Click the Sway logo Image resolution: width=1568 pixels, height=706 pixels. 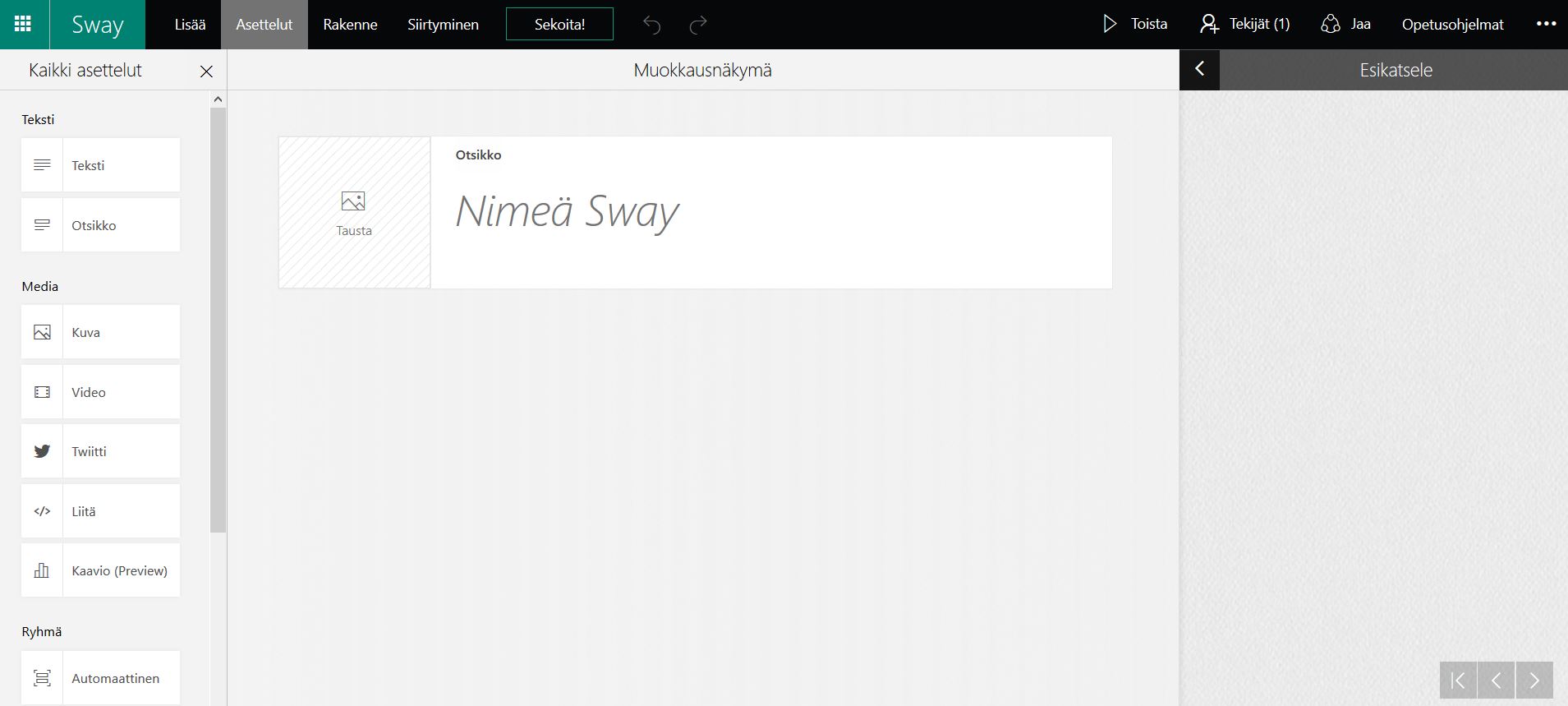click(x=97, y=25)
